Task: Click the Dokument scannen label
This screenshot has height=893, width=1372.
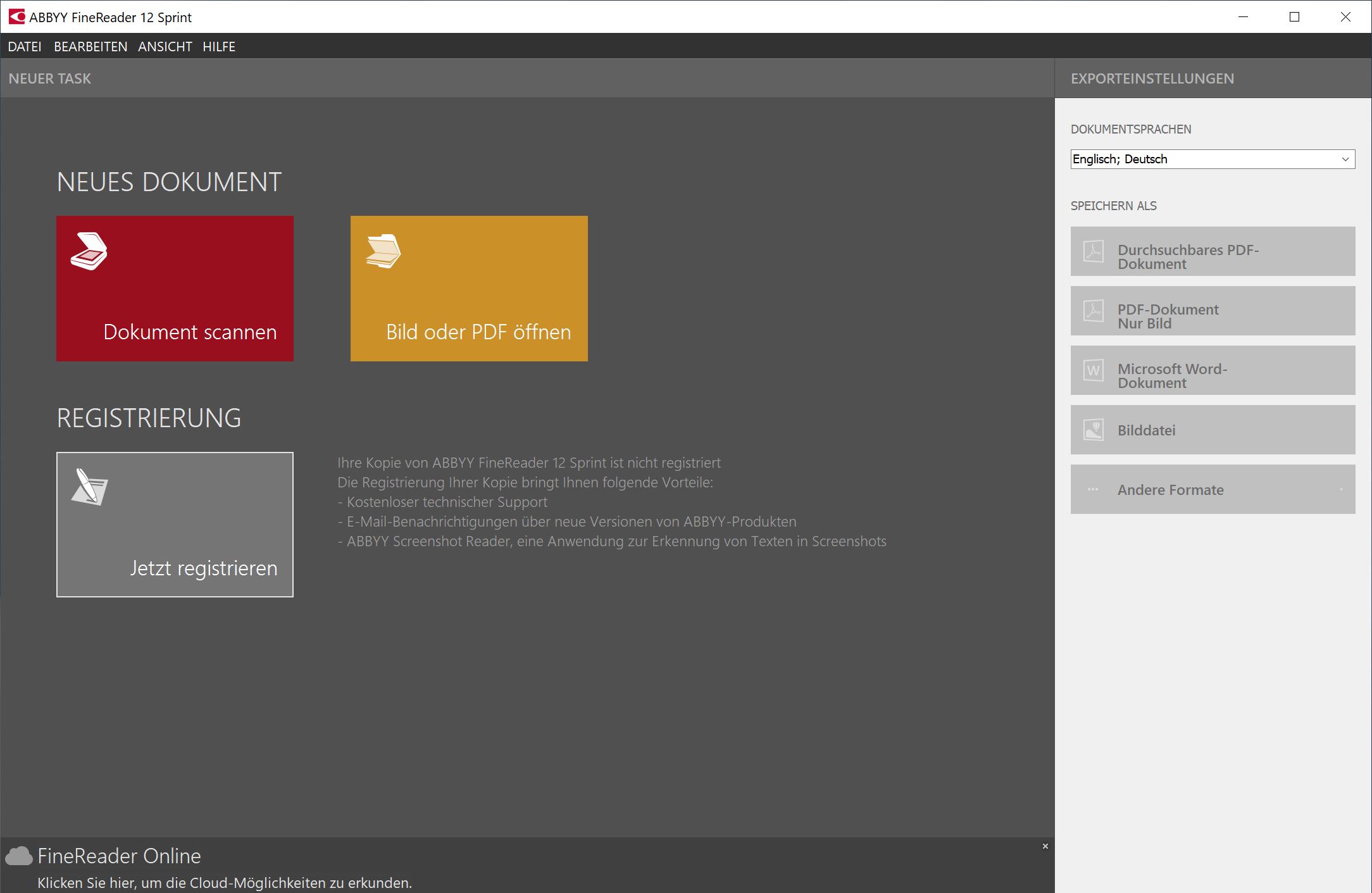Action: point(190,332)
